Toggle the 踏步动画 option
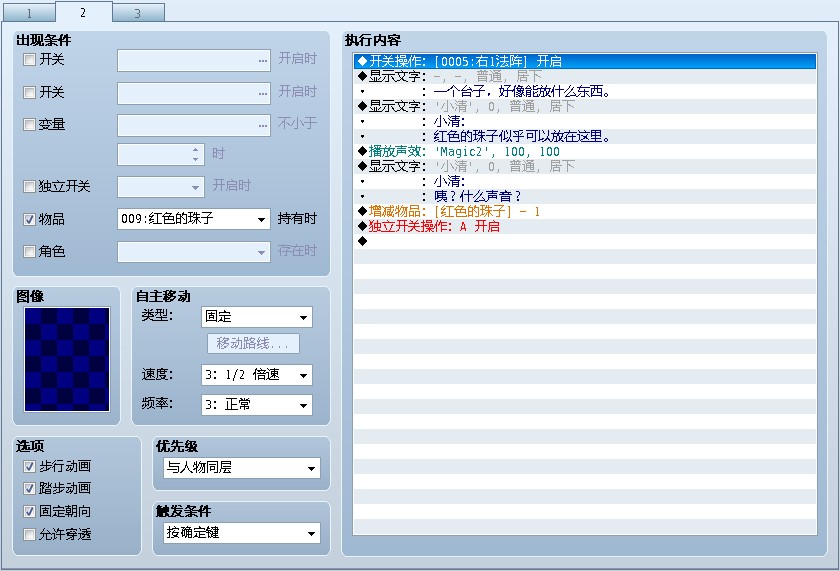This screenshot has width=840, height=571. tap(29, 489)
